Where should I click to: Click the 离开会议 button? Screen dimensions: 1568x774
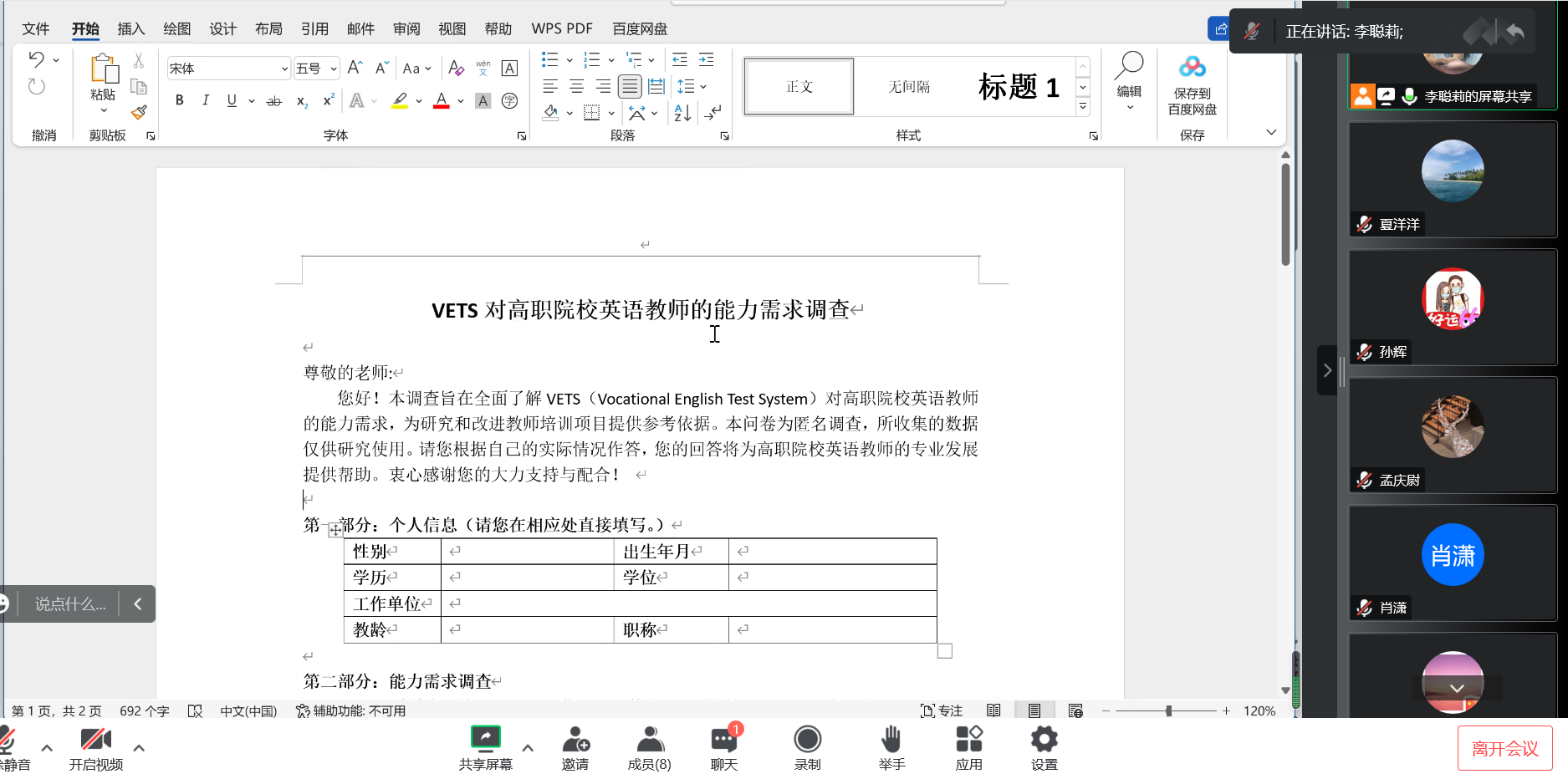pyautogui.click(x=1504, y=748)
